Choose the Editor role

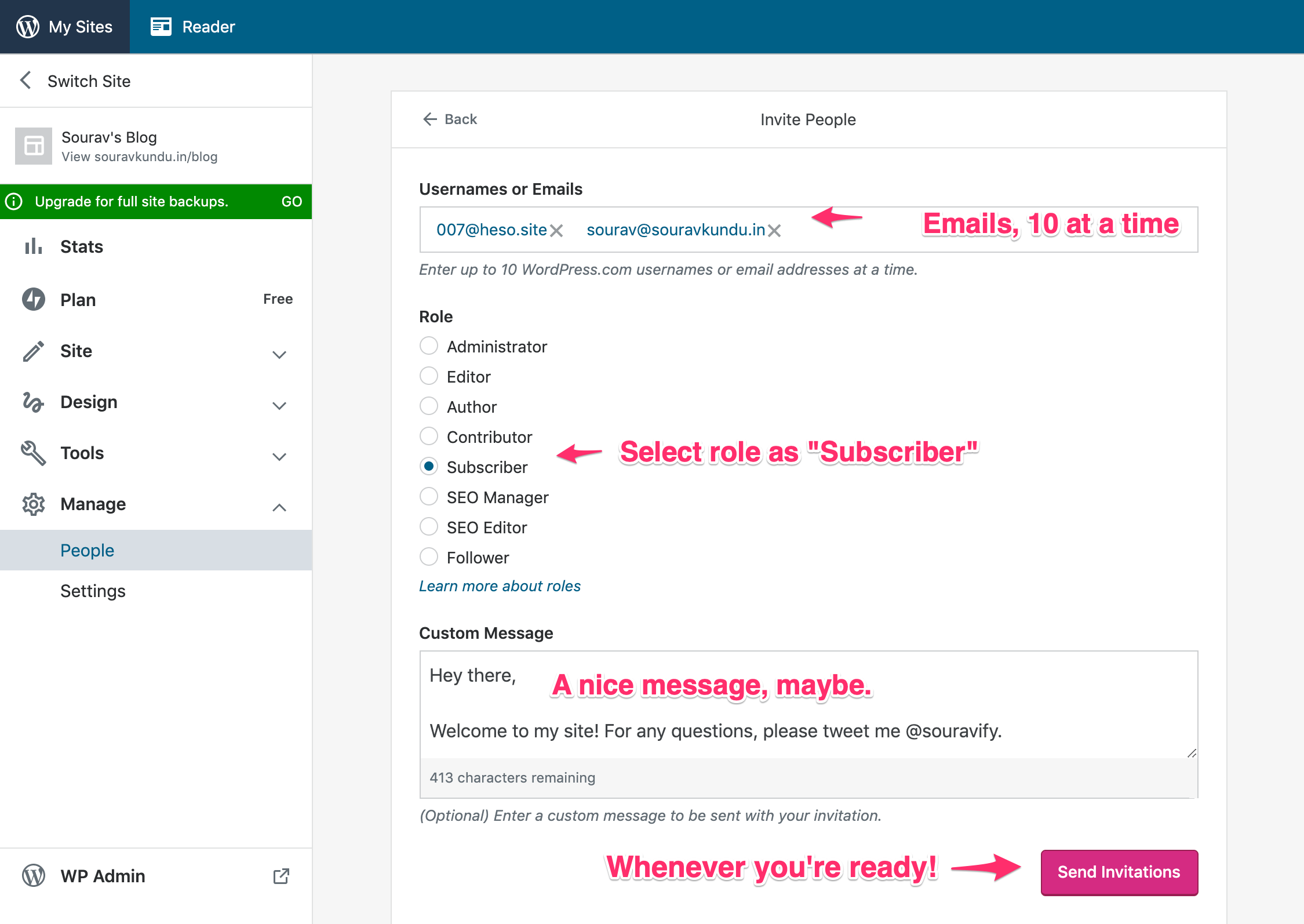click(x=429, y=376)
